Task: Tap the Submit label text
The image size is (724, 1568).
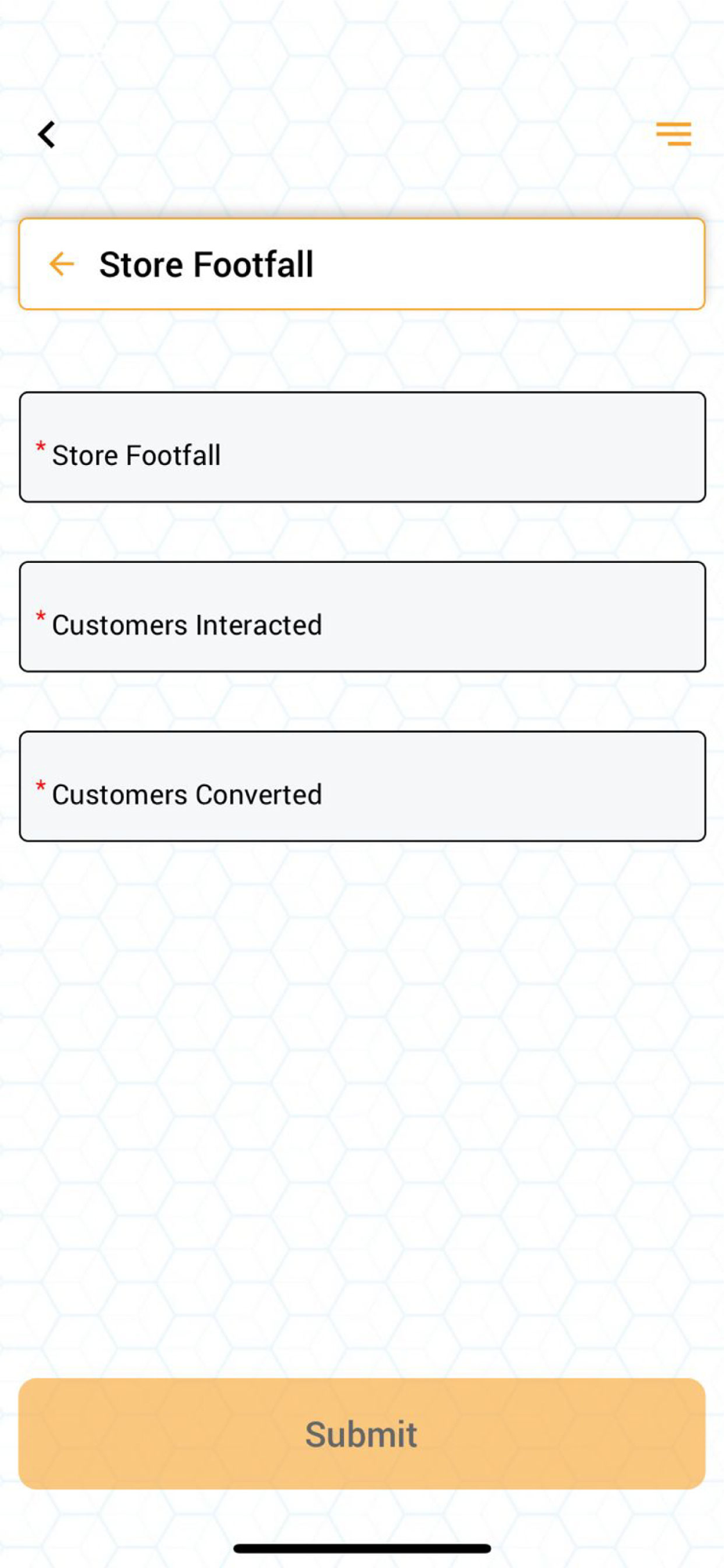Action: pos(361,1435)
